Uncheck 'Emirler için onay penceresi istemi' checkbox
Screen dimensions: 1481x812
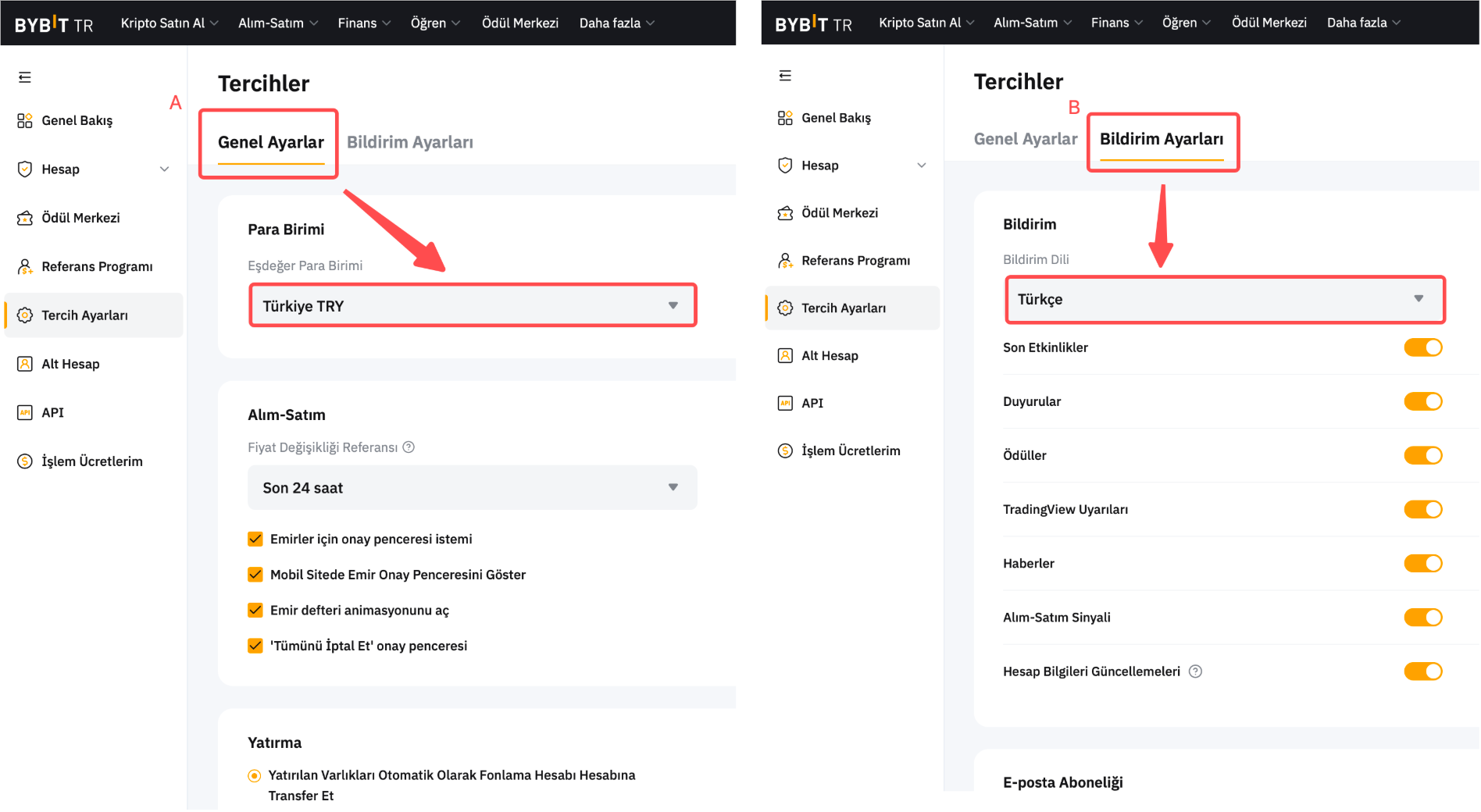click(255, 540)
